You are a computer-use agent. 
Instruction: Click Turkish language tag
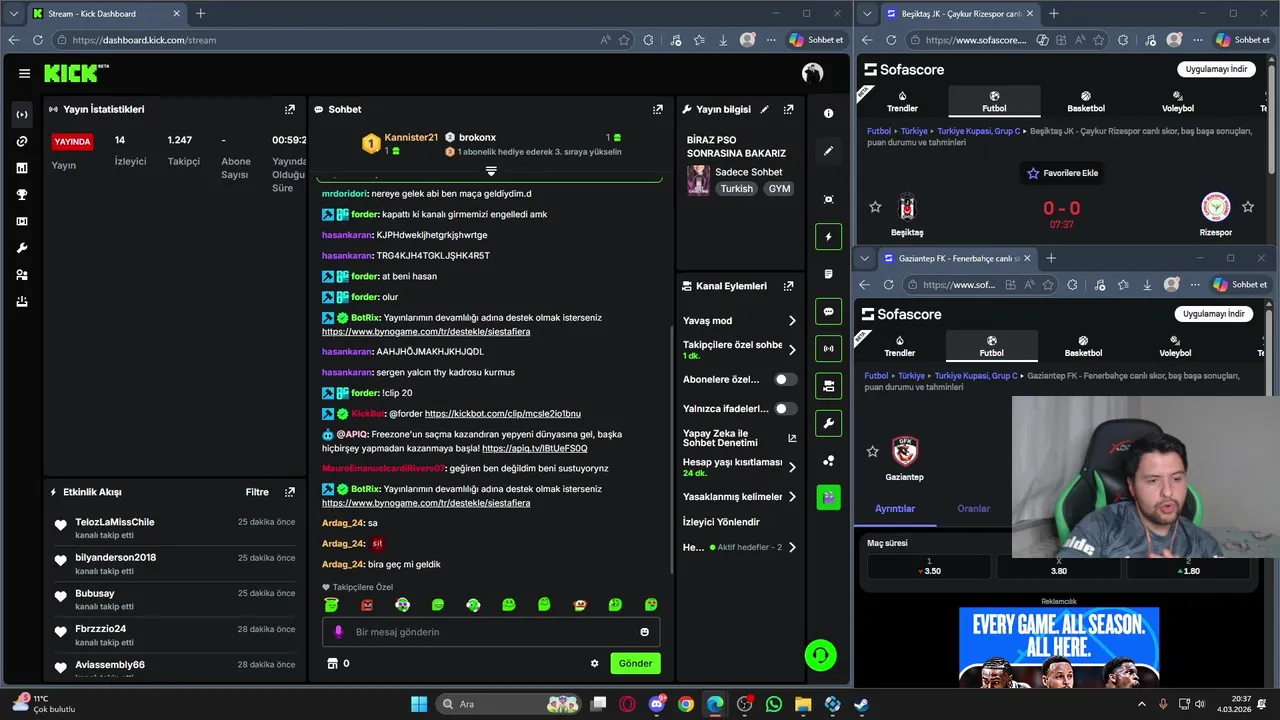click(x=737, y=188)
